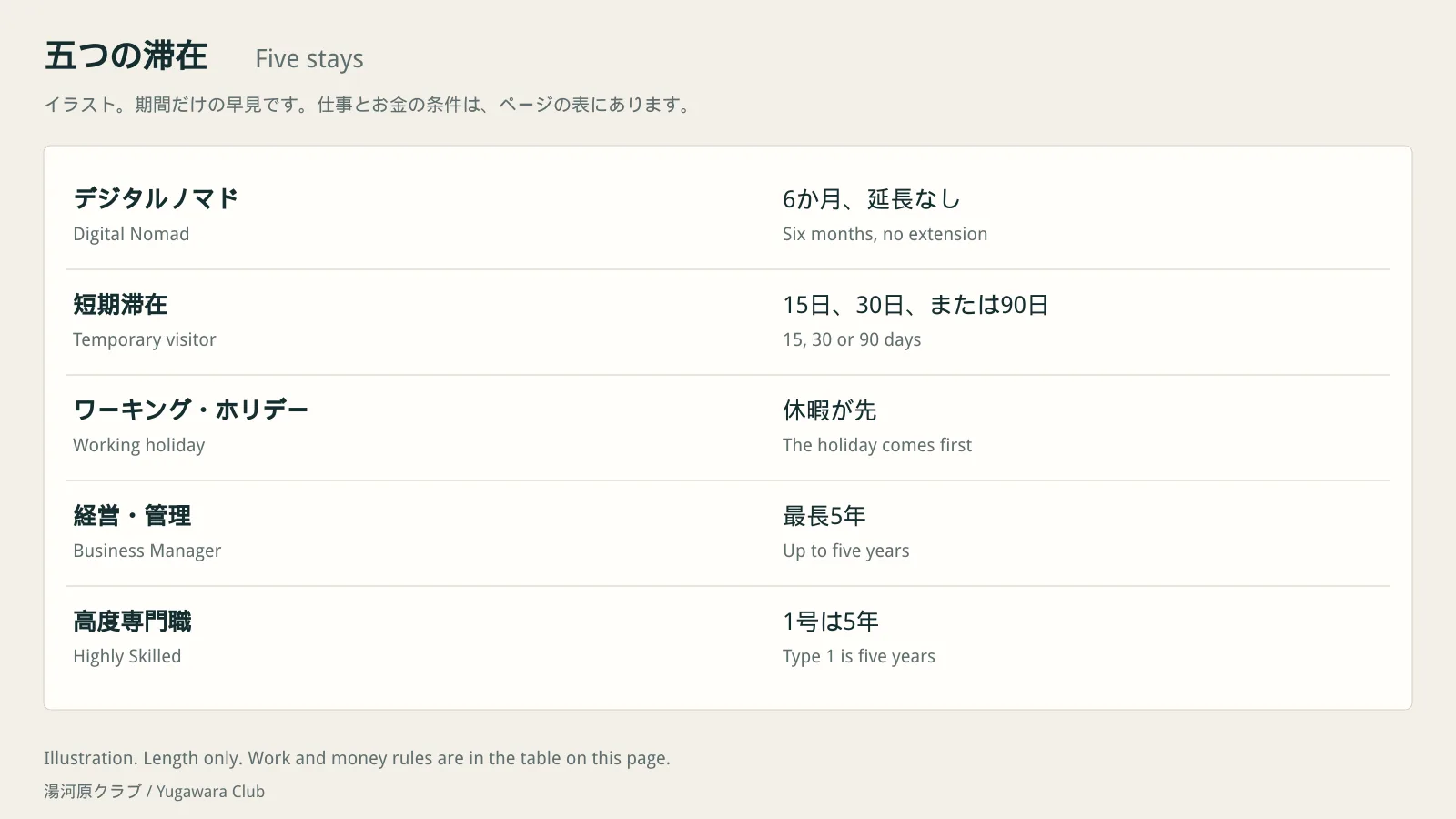Click the Type 1 is five years text

[859, 656]
